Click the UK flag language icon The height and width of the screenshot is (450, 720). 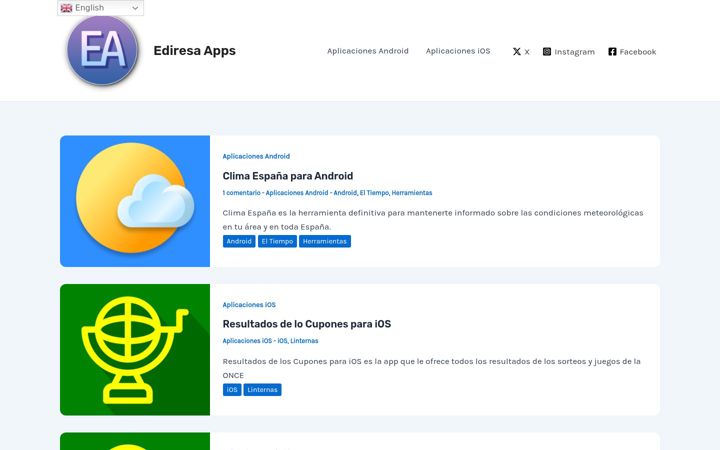pyautogui.click(x=67, y=8)
